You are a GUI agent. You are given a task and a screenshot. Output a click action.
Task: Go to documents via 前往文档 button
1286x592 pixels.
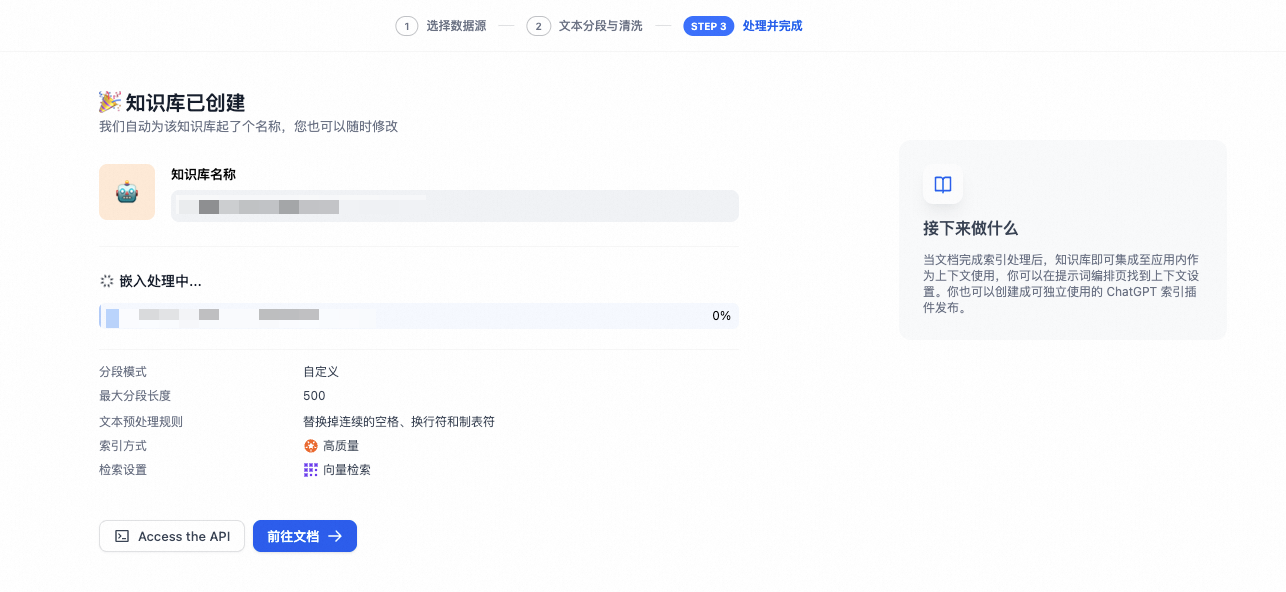click(x=305, y=536)
